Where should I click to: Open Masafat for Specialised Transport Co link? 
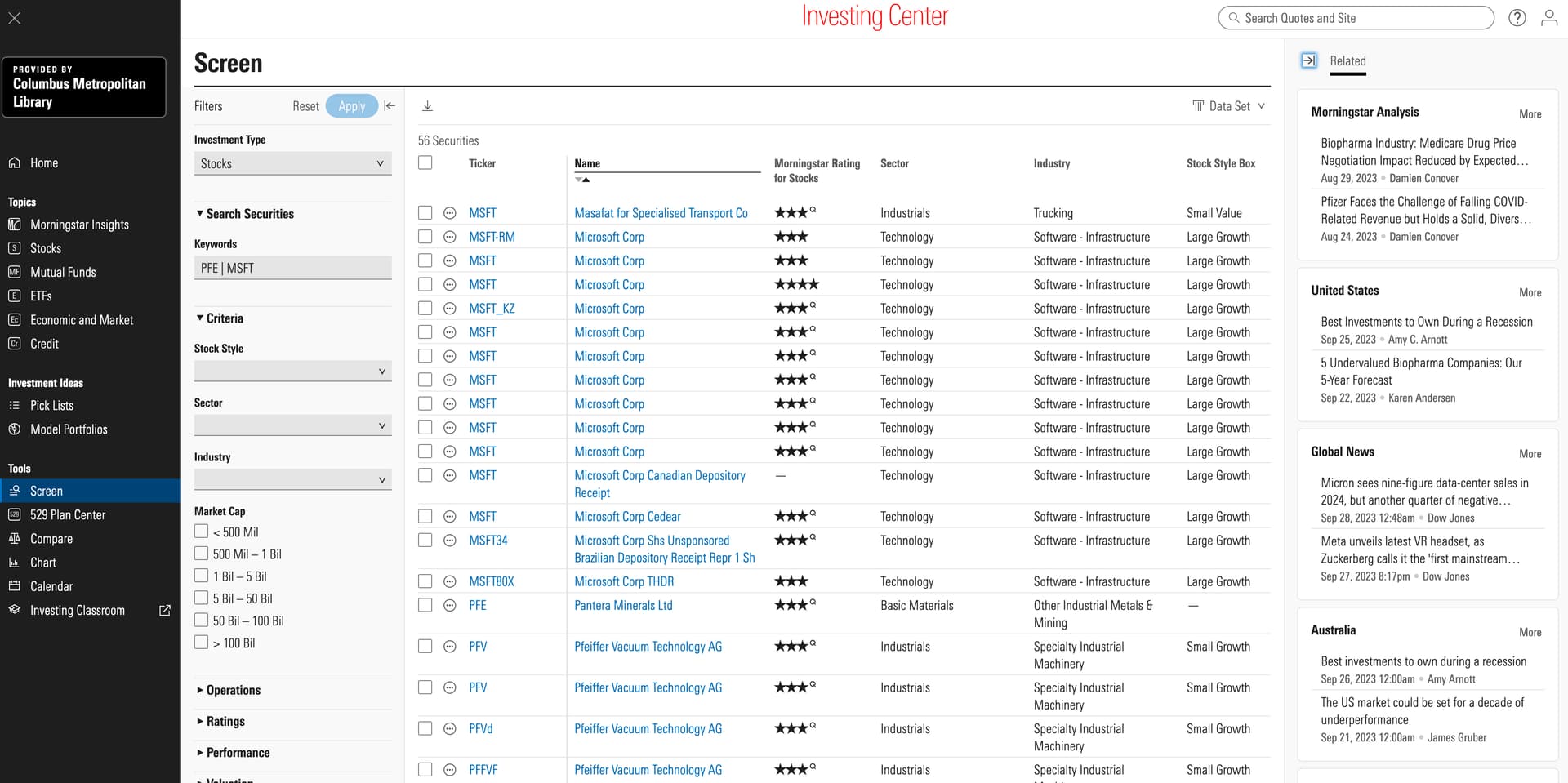click(661, 213)
